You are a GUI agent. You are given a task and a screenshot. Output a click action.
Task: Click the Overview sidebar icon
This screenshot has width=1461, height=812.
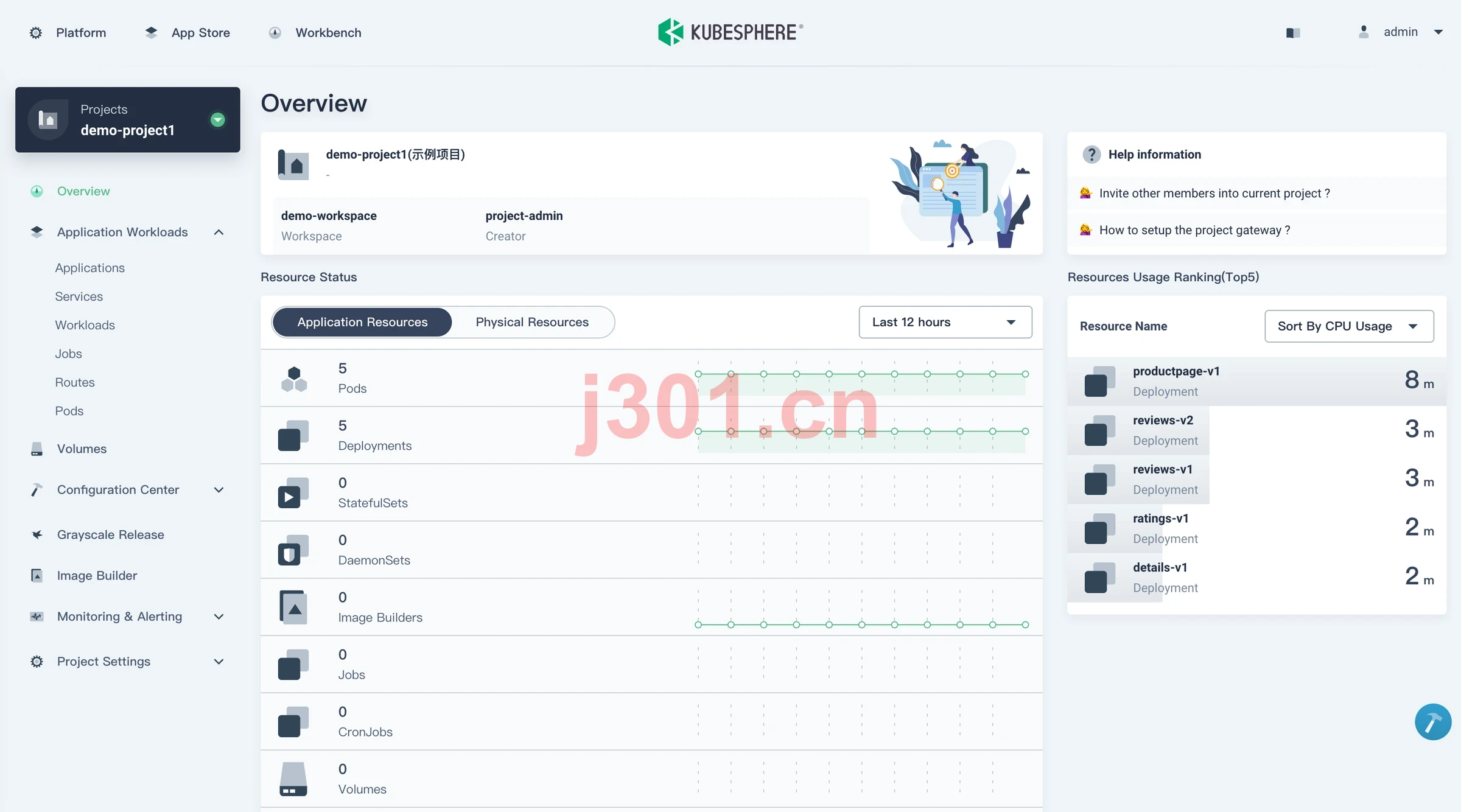[37, 191]
